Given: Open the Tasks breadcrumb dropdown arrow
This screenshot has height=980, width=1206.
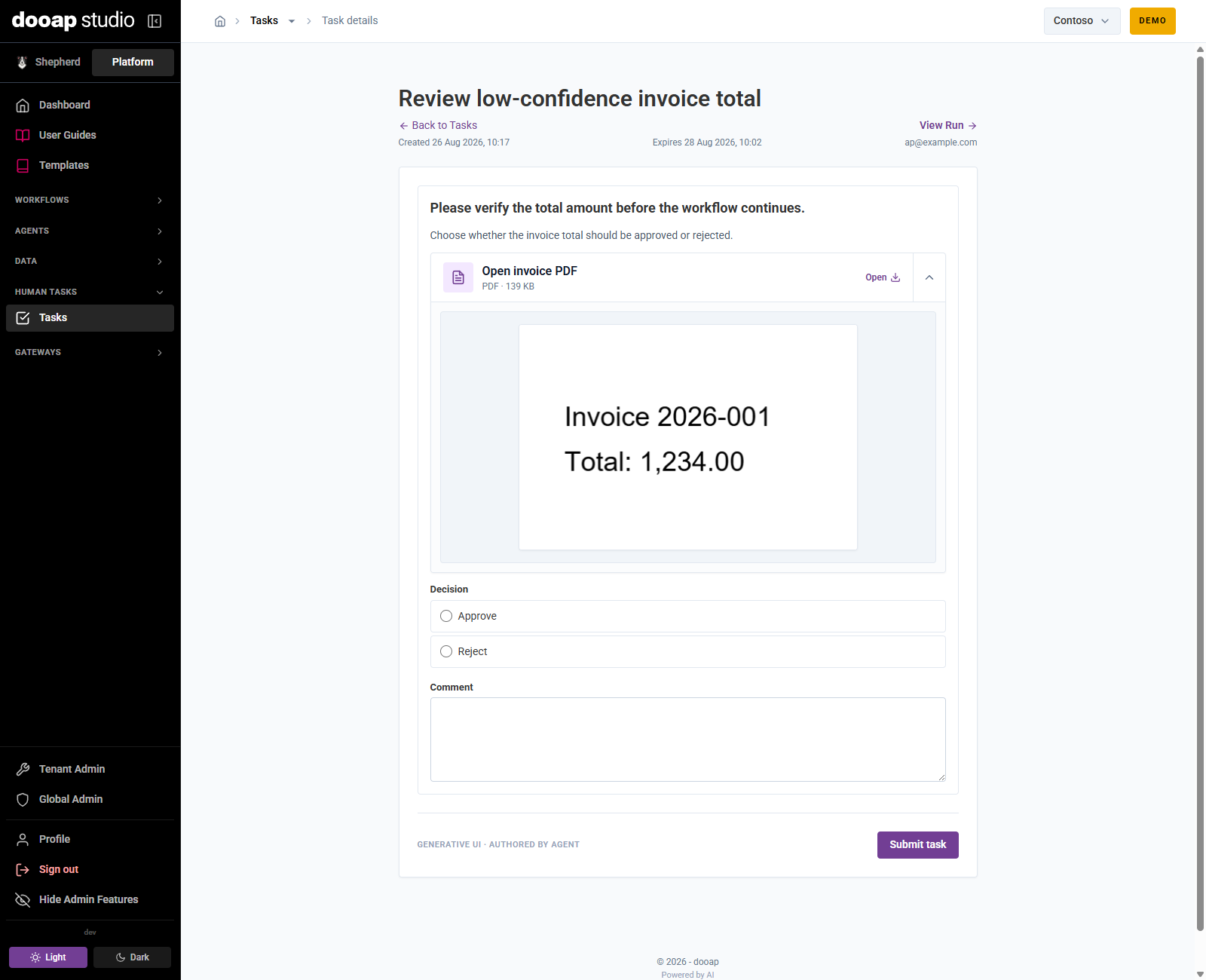Looking at the screenshot, I should [292, 21].
